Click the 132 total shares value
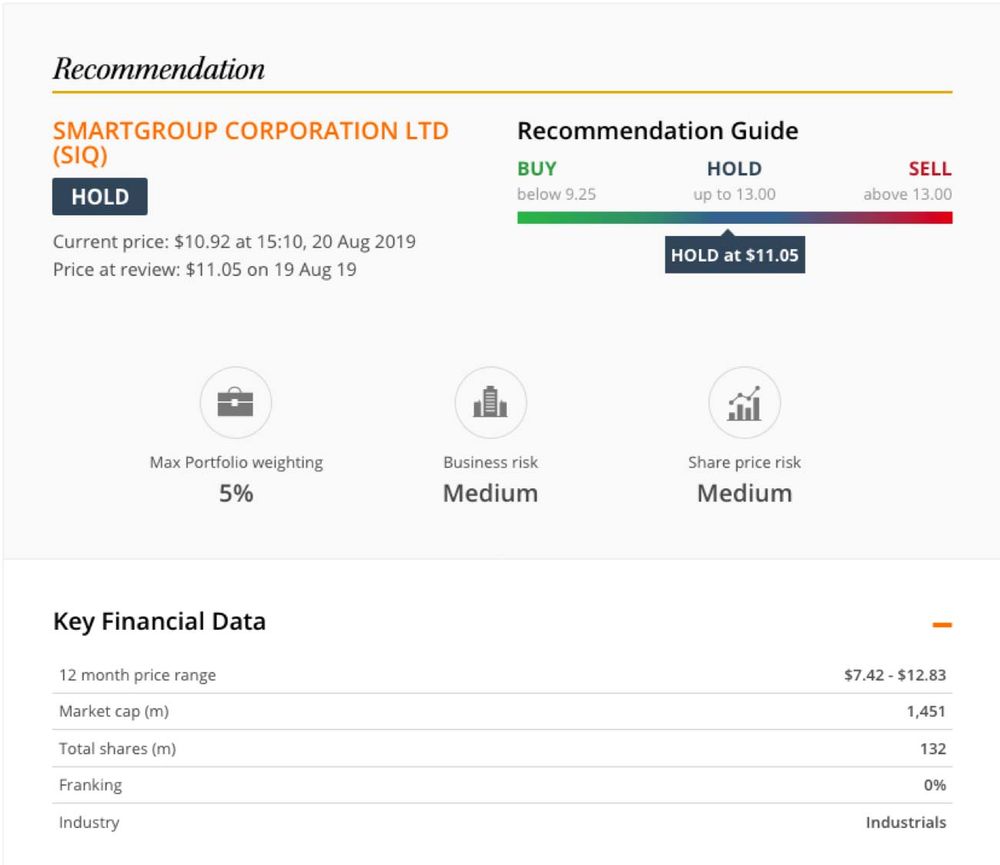The height and width of the screenshot is (865, 1000). pos(933,748)
